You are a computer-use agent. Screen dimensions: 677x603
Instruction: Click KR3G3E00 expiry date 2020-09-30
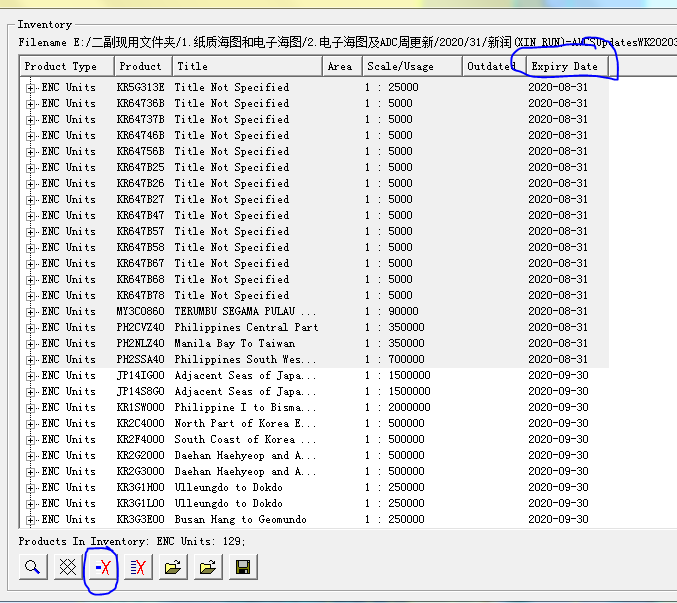pyautogui.click(x=558, y=519)
